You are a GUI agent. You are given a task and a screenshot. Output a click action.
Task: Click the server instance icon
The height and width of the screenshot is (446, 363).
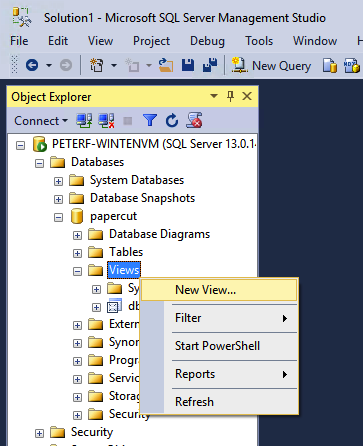click(39, 144)
